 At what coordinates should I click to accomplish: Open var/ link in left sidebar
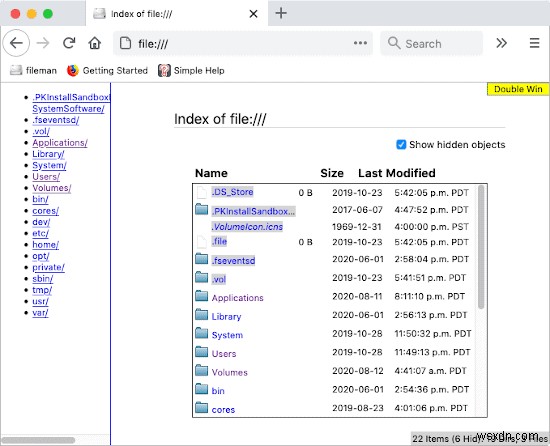pyautogui.click(x=40, y=313)
